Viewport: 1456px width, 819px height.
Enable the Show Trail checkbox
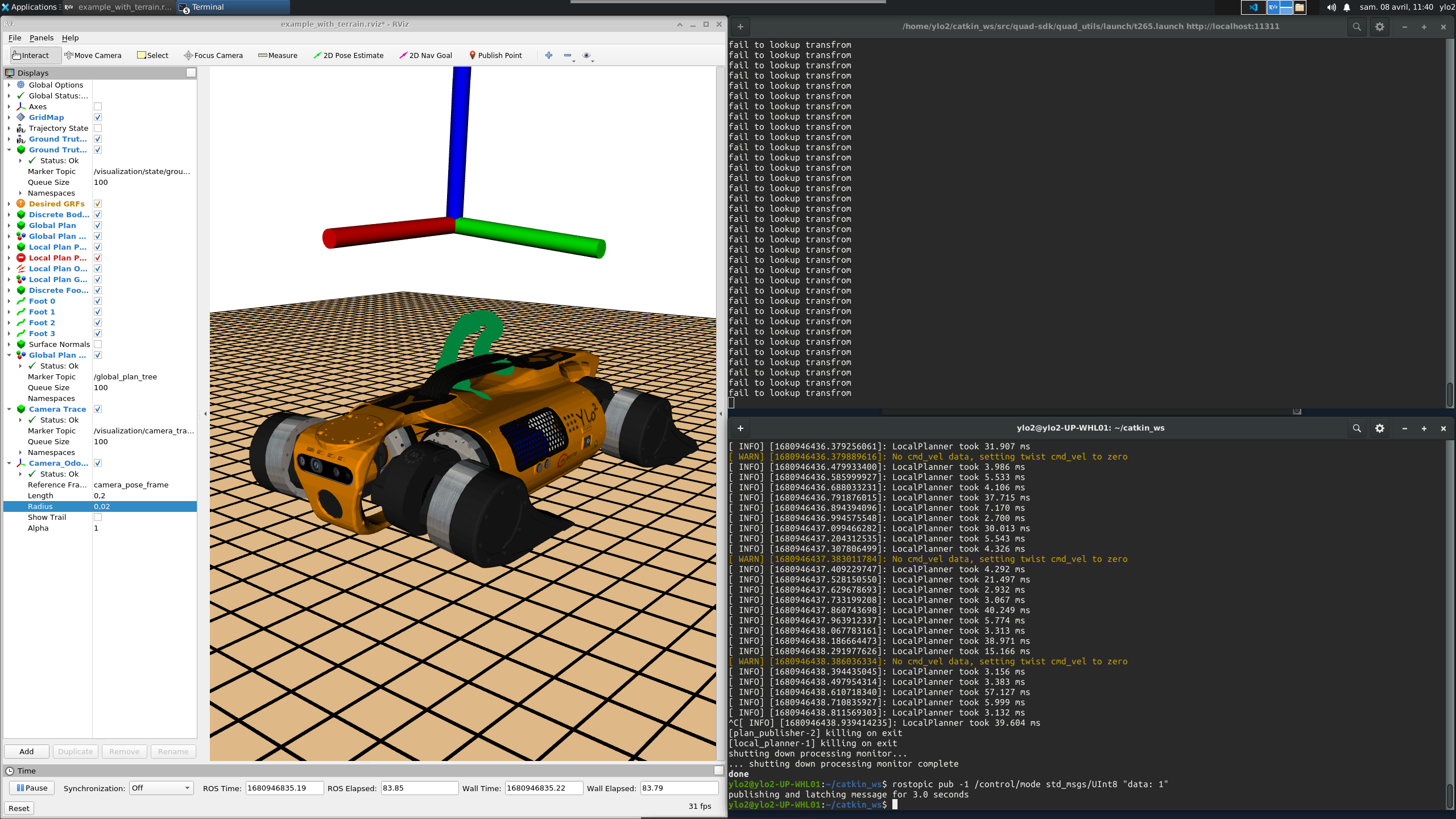[98, 517]
